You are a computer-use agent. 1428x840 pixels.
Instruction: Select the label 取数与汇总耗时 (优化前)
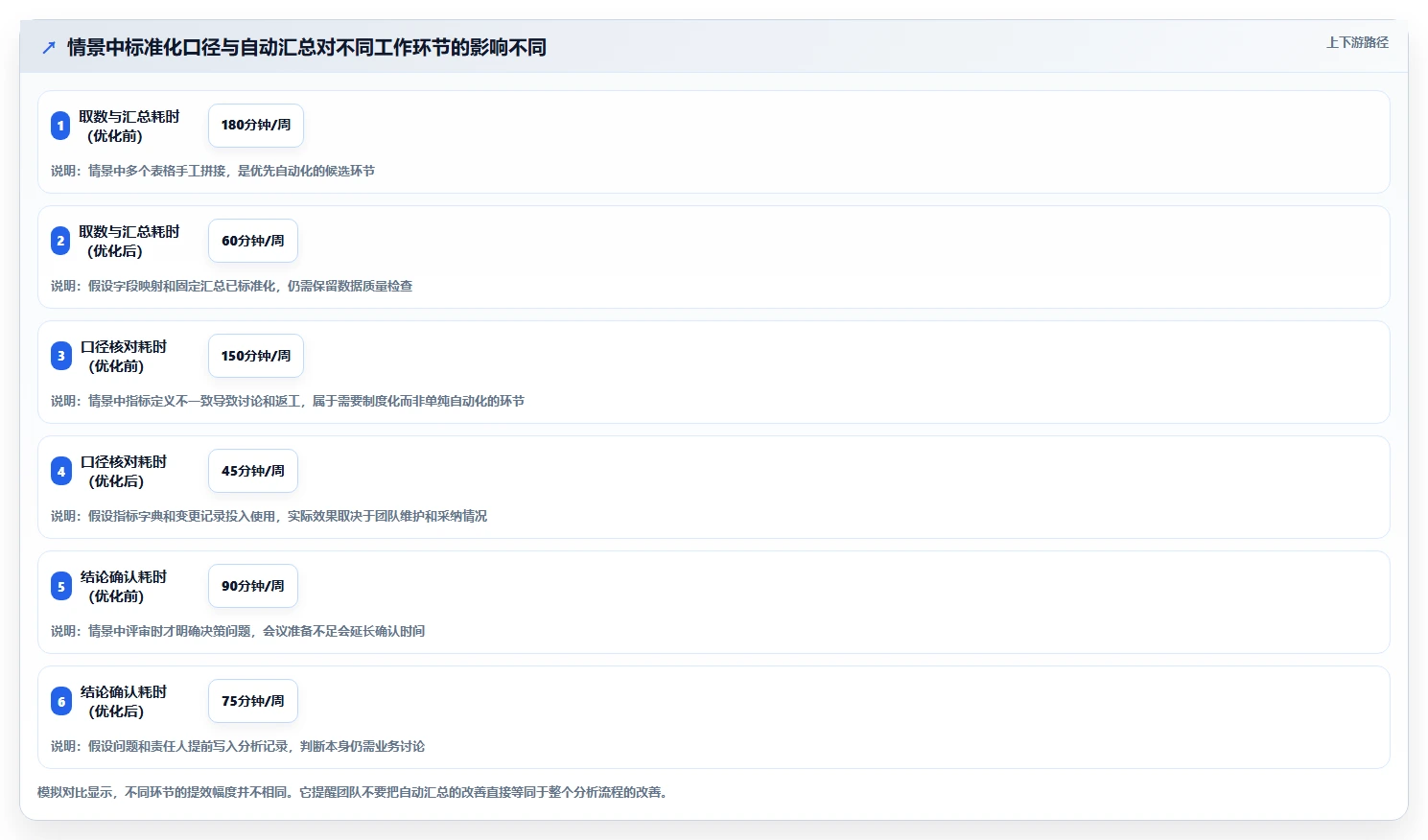(129, 126)
